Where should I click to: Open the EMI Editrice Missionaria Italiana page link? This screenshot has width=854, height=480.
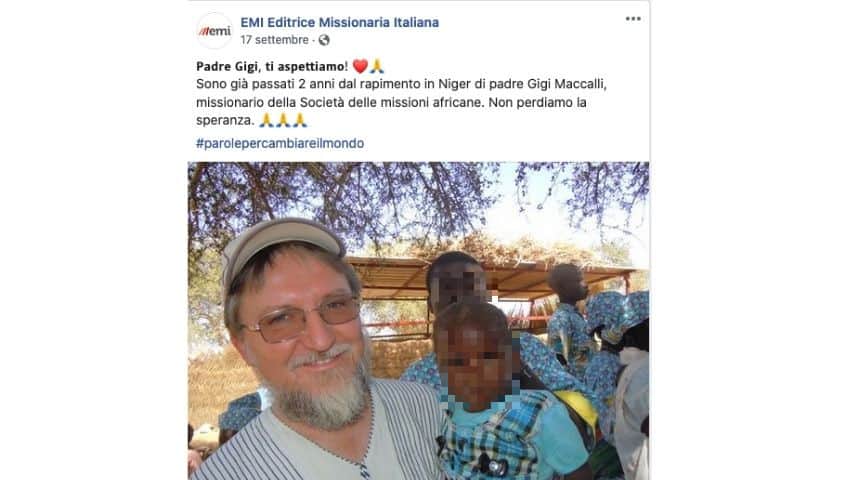(339, 22)
